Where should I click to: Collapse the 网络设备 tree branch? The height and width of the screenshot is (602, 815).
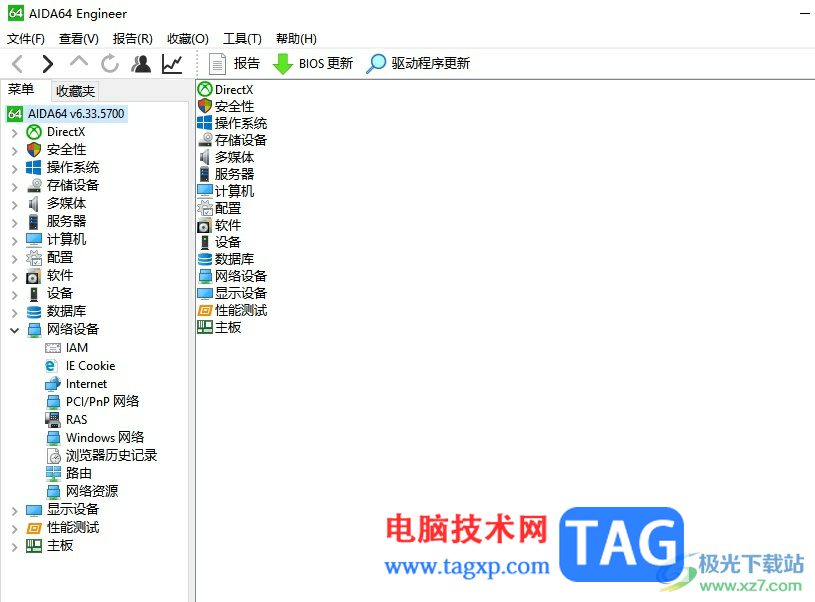tap(14, 329)
